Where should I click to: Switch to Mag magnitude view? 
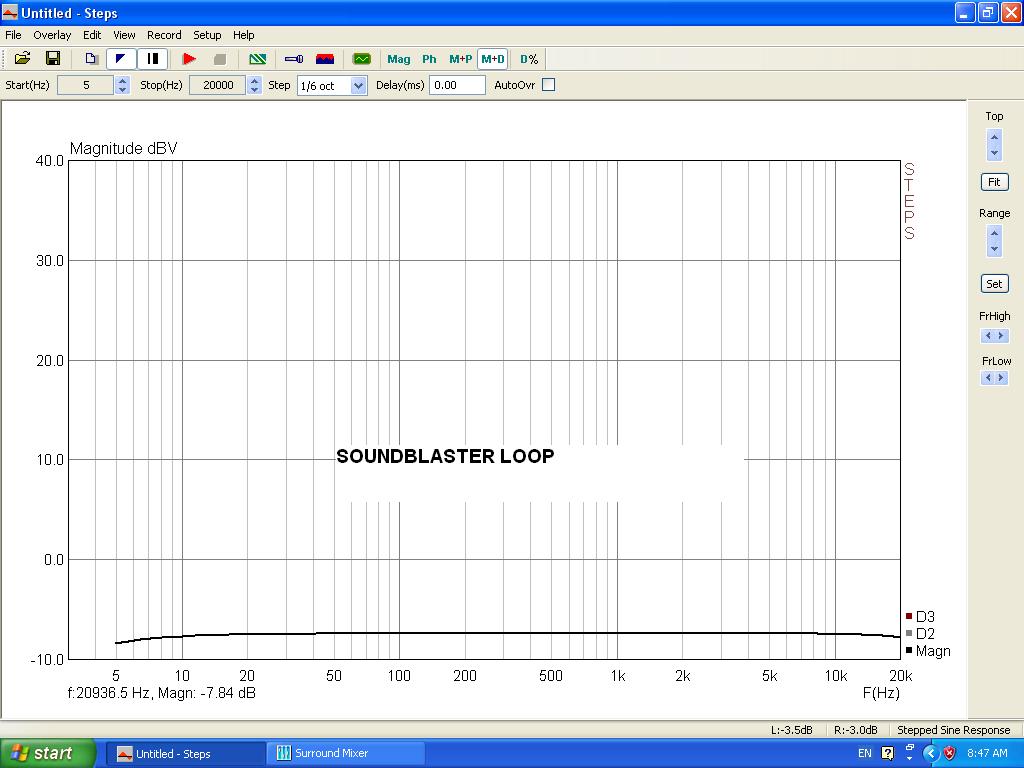[398, 59]
